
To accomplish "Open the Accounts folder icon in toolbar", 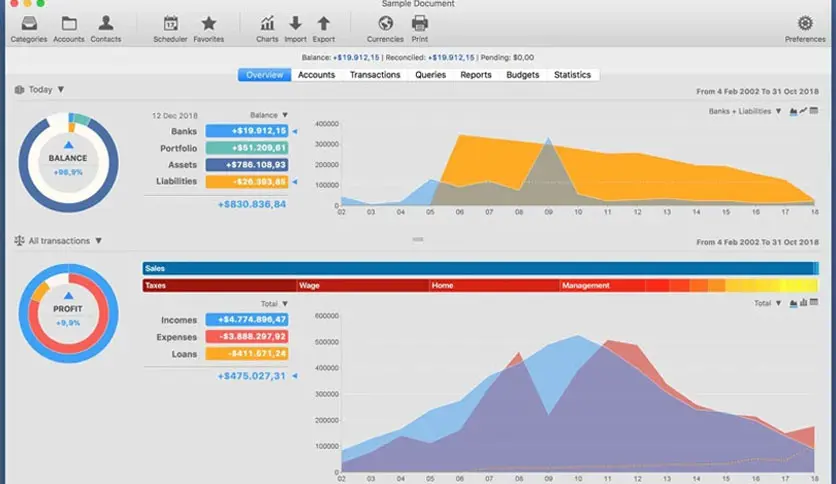I will 69,24.
